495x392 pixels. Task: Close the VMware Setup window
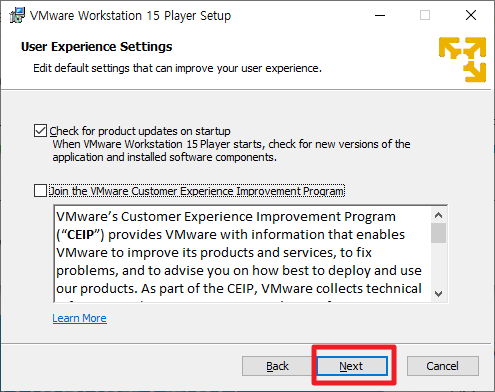[x=471, y=15]
